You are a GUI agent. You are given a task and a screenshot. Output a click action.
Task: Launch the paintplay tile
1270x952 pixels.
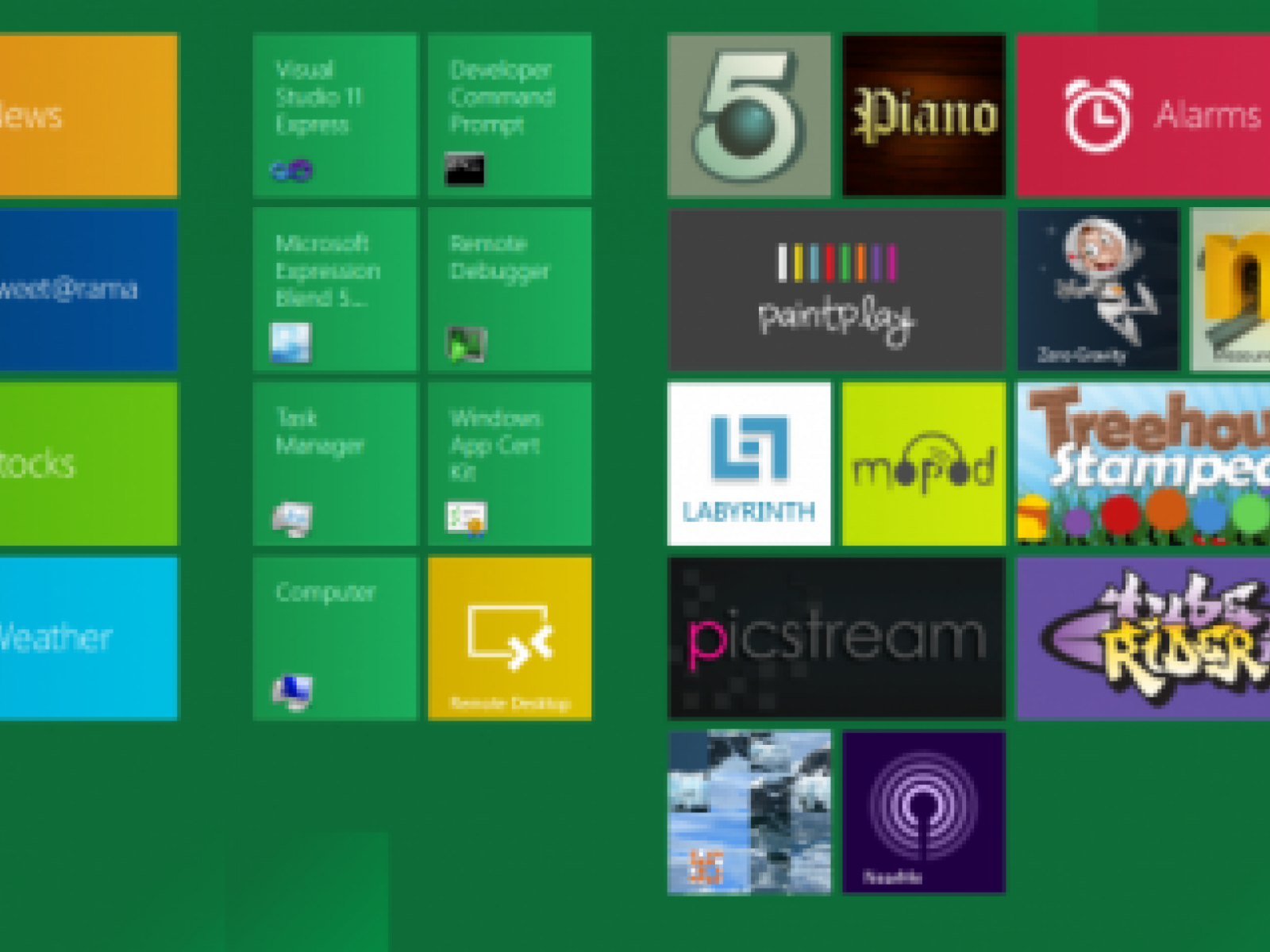(x=837, y=290)
